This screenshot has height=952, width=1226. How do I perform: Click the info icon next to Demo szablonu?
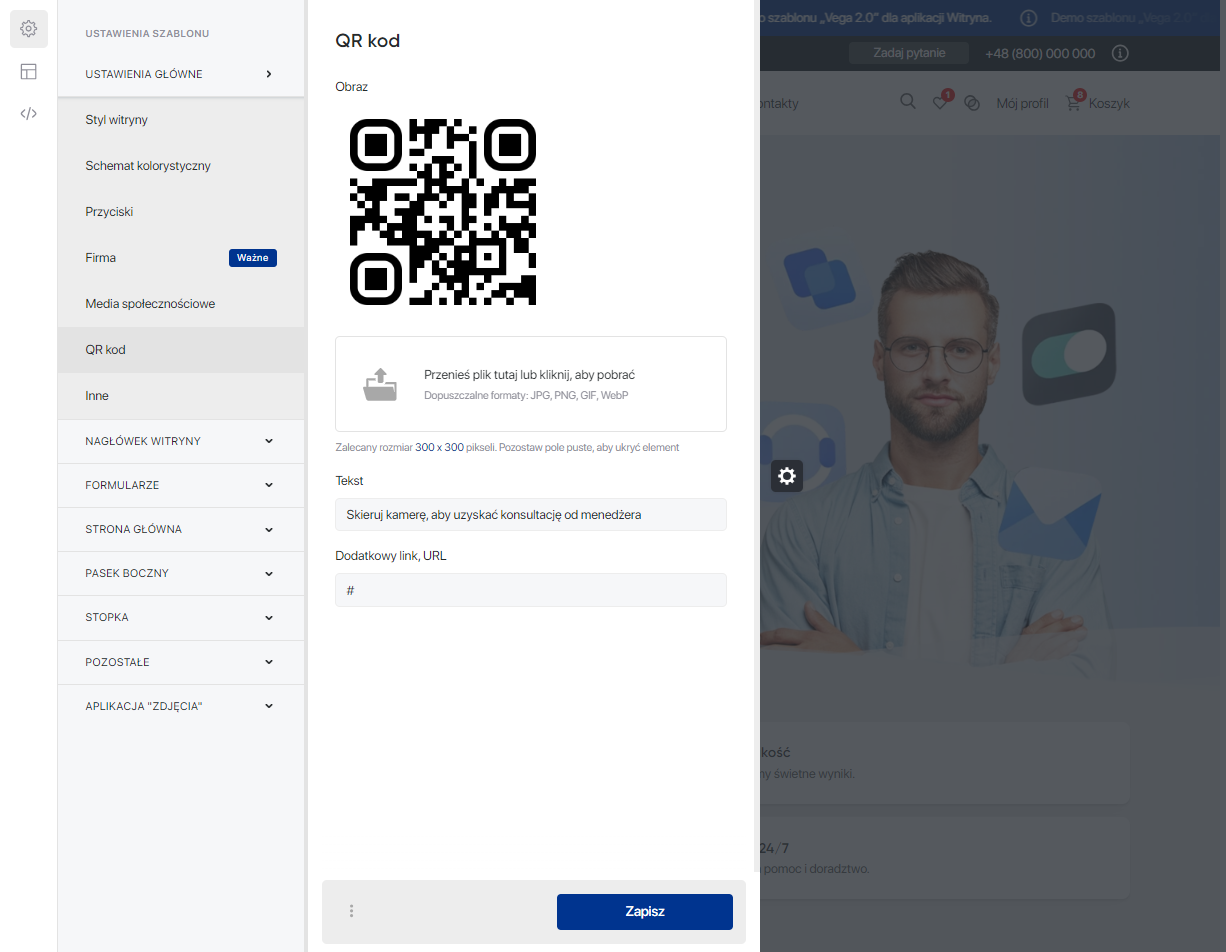tap(1029, 17)
